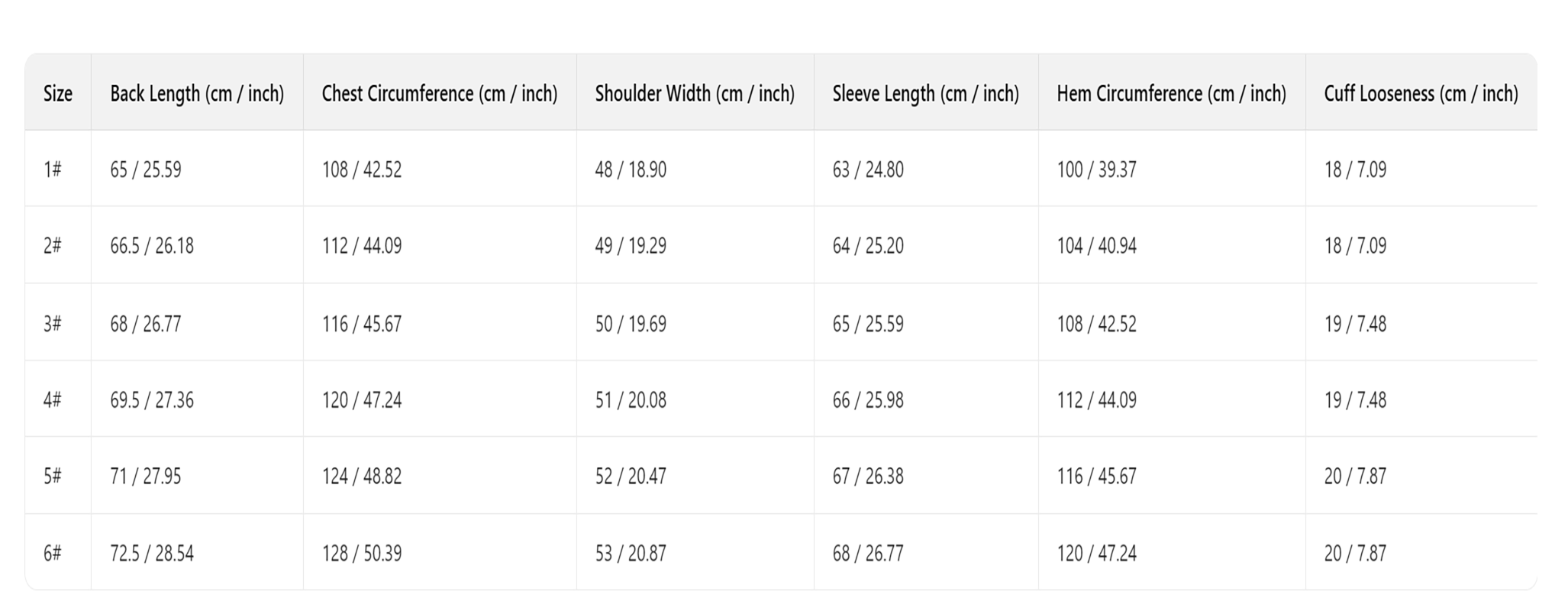1568x611 pixels.
Task: Select the 3# size row label
Action: point(53,324)
